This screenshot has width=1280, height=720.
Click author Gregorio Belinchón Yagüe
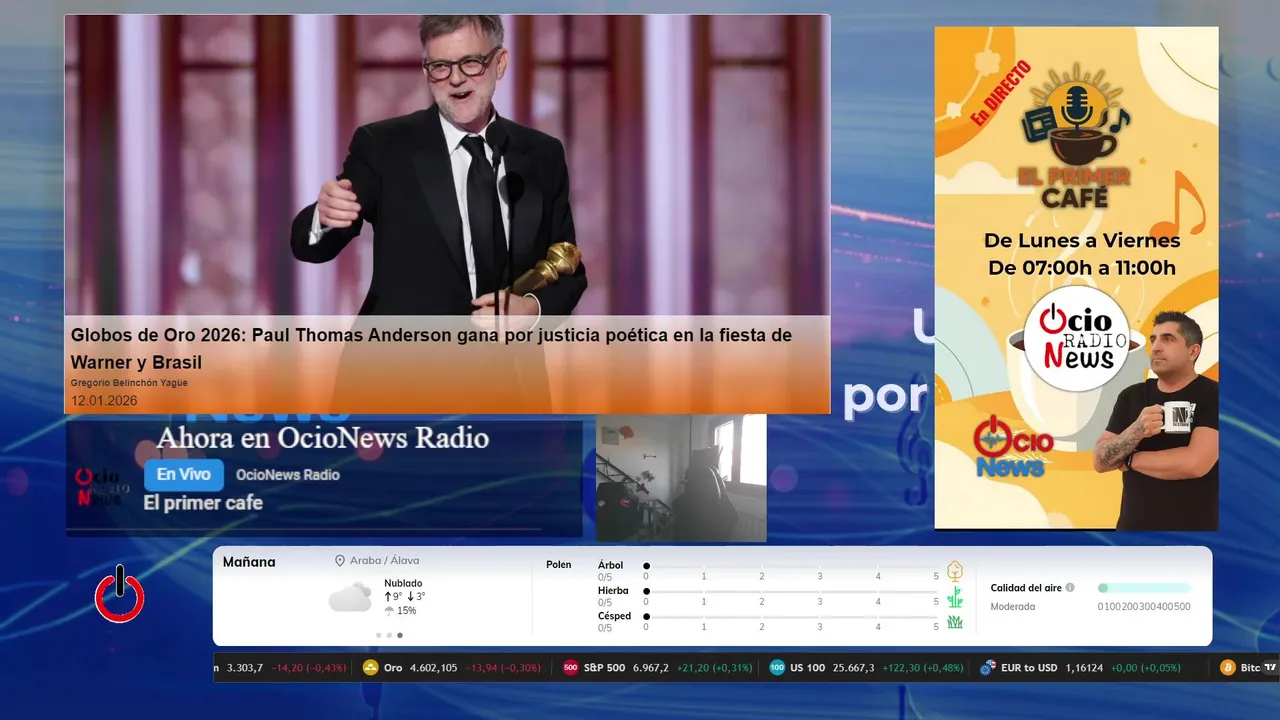(x=129, y=383)
